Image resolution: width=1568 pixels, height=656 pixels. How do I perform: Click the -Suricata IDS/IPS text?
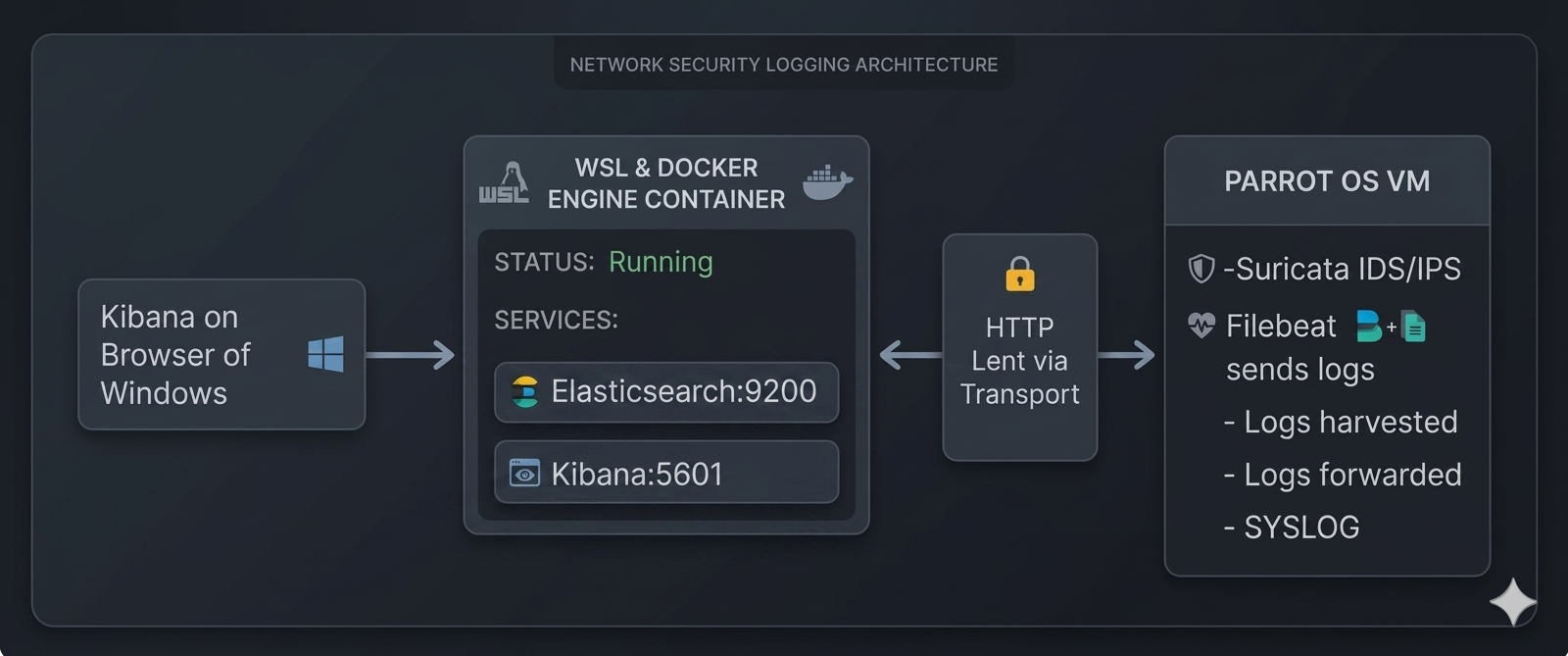[x=1342, y=269]
